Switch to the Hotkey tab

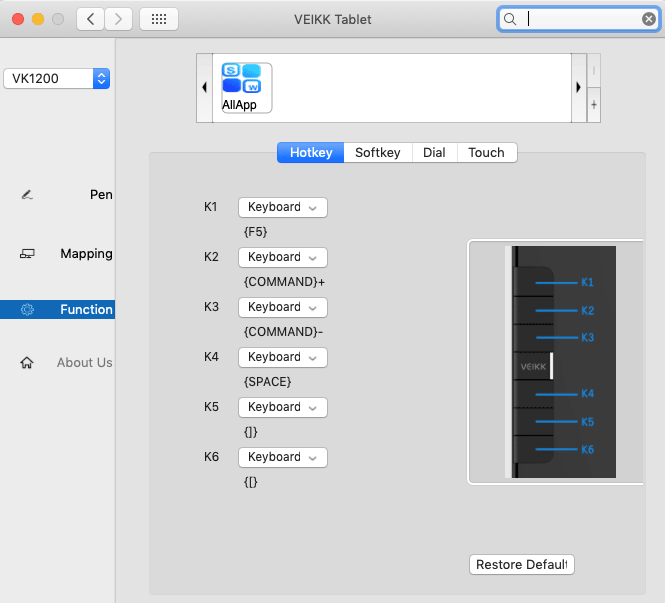click(x=310, y=153)
